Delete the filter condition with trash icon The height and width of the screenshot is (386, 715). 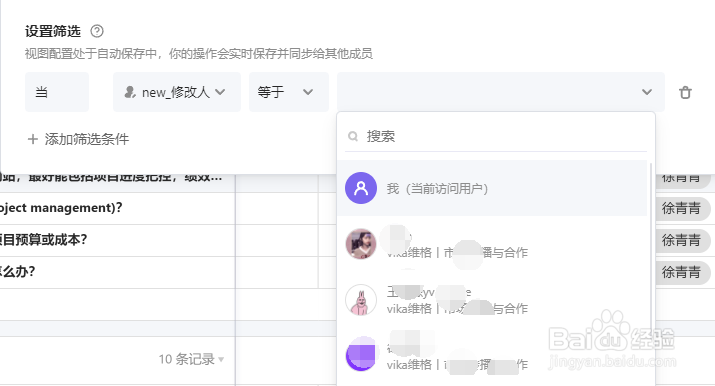[685, 93]
